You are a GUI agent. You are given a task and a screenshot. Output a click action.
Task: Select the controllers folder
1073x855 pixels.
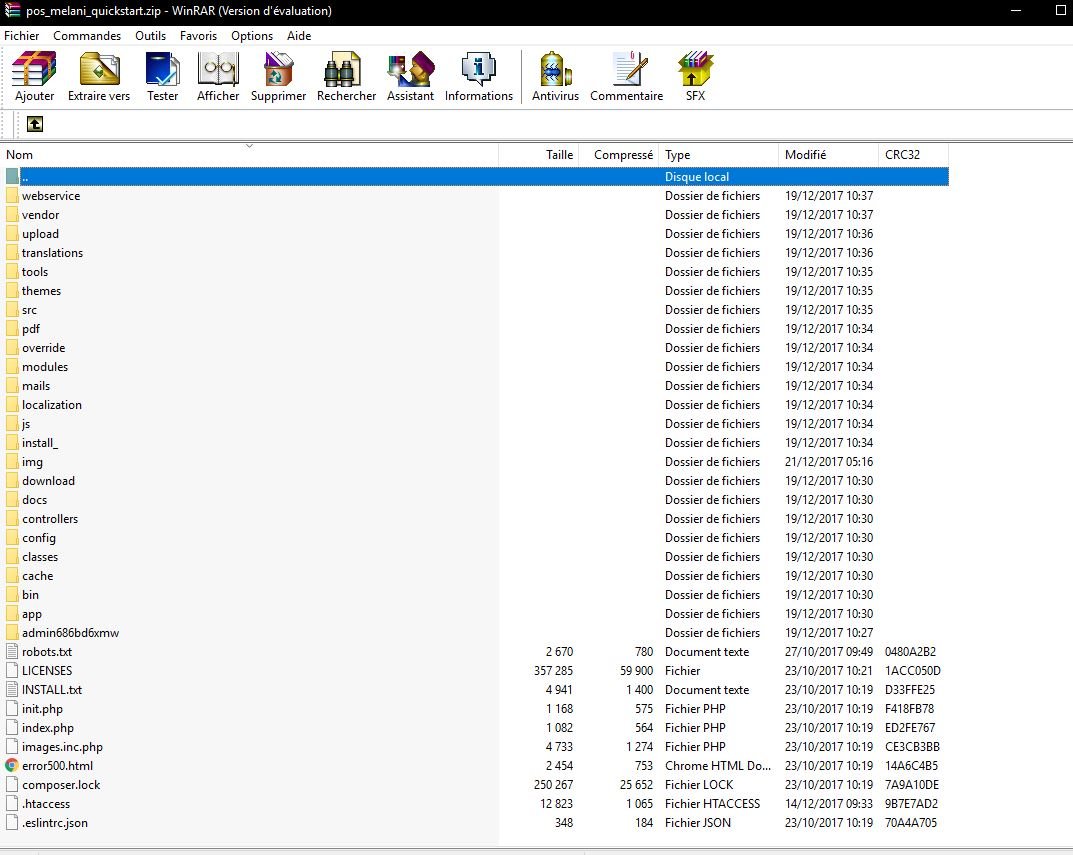tap(50, 519)
